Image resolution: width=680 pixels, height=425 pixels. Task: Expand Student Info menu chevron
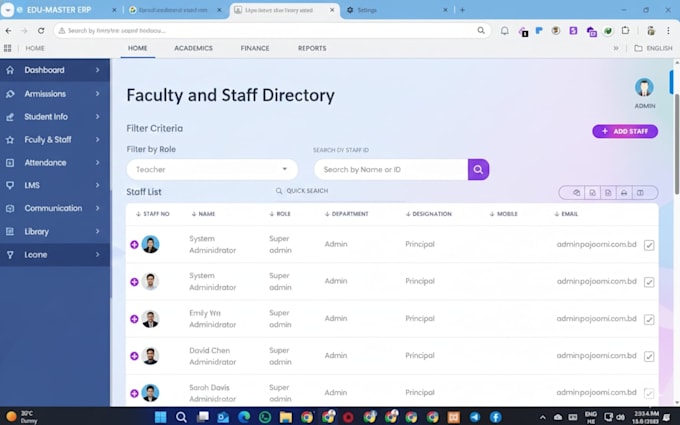98,117
